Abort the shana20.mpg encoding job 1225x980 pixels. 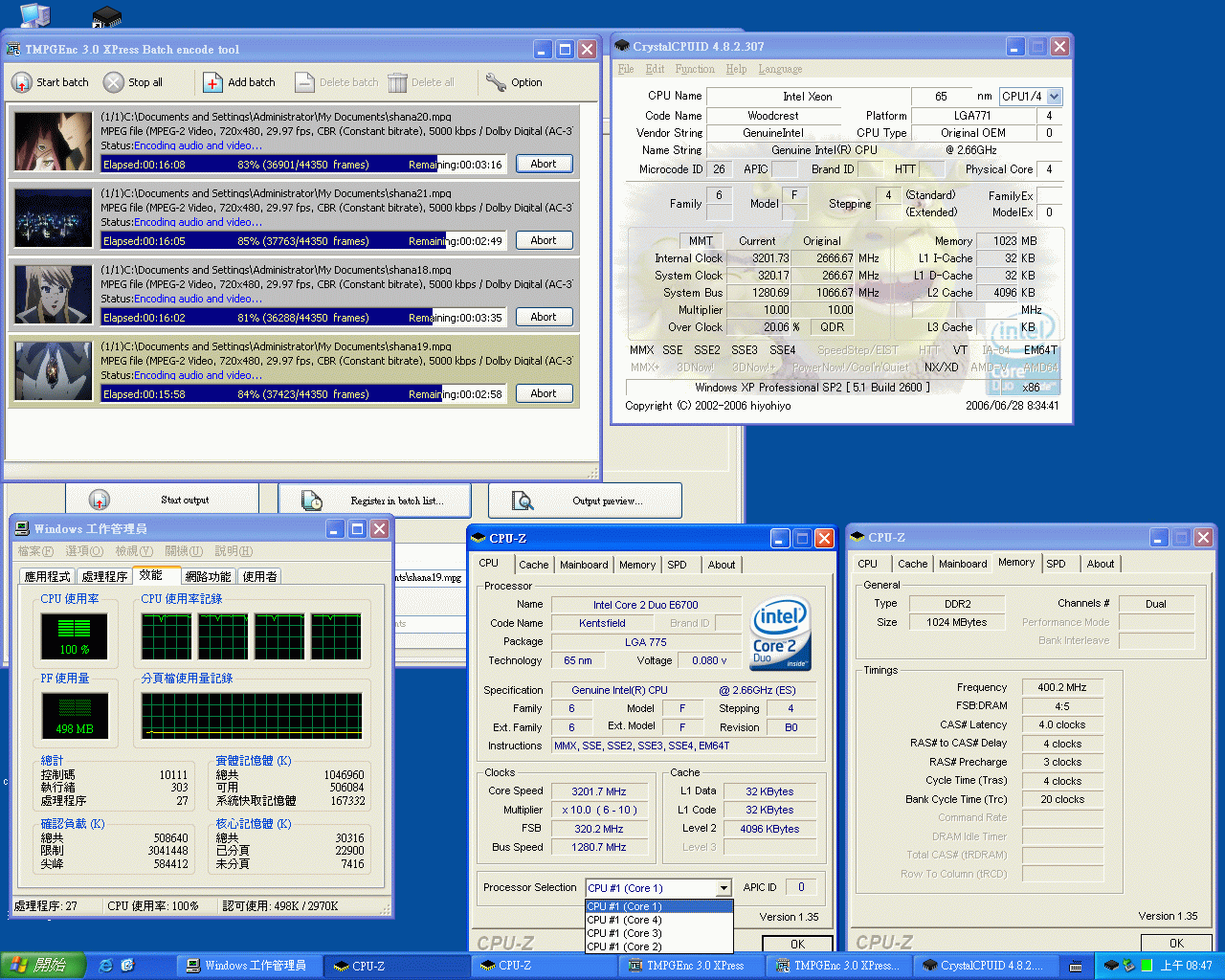click(544, 164)
